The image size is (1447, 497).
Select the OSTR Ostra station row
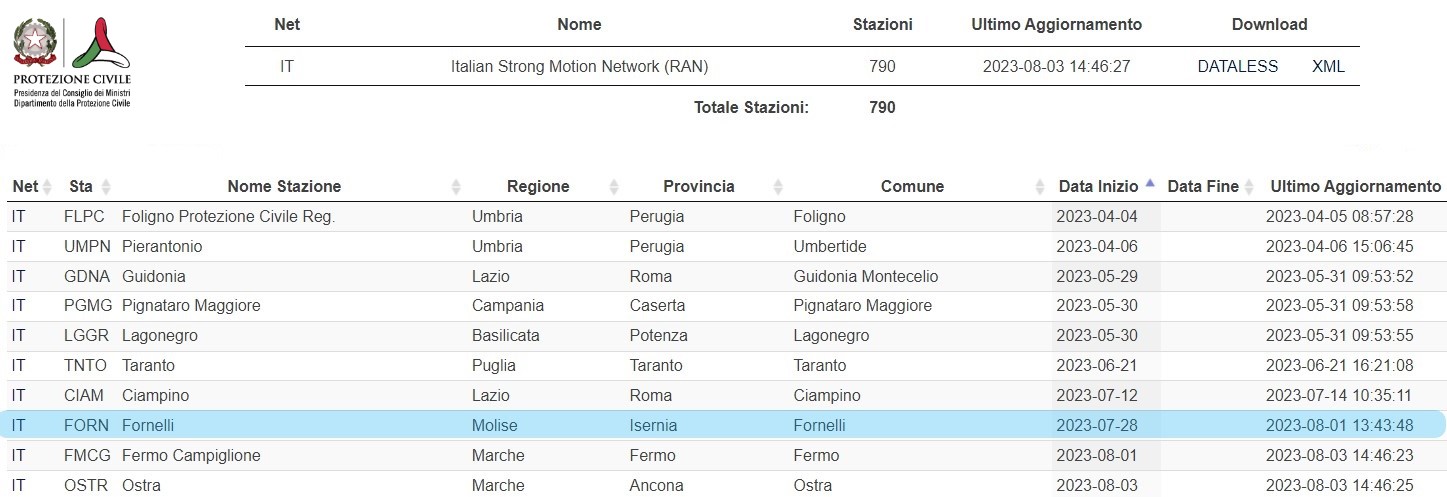[x=726, y=485]
